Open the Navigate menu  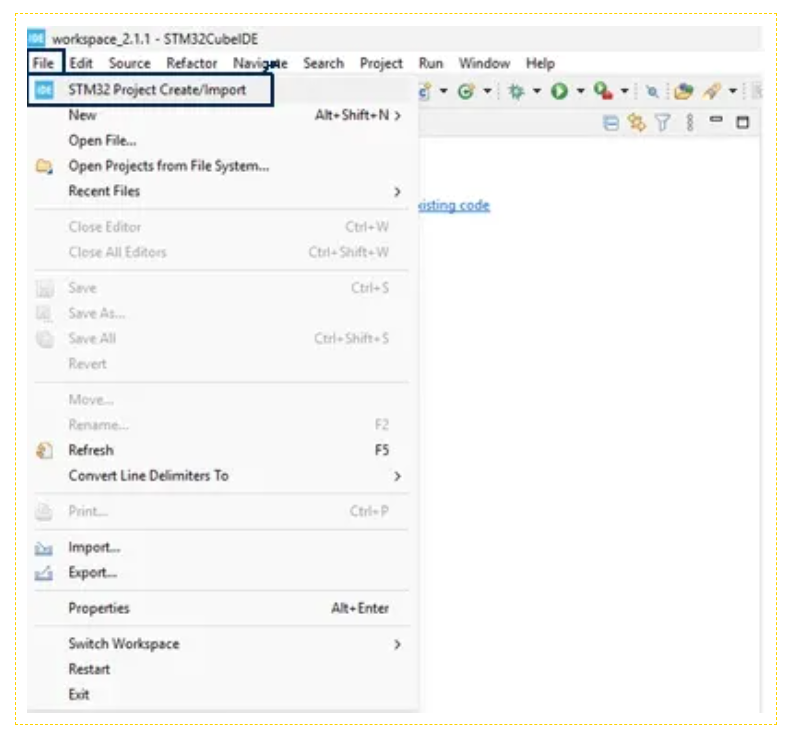(x=260, y=63)
